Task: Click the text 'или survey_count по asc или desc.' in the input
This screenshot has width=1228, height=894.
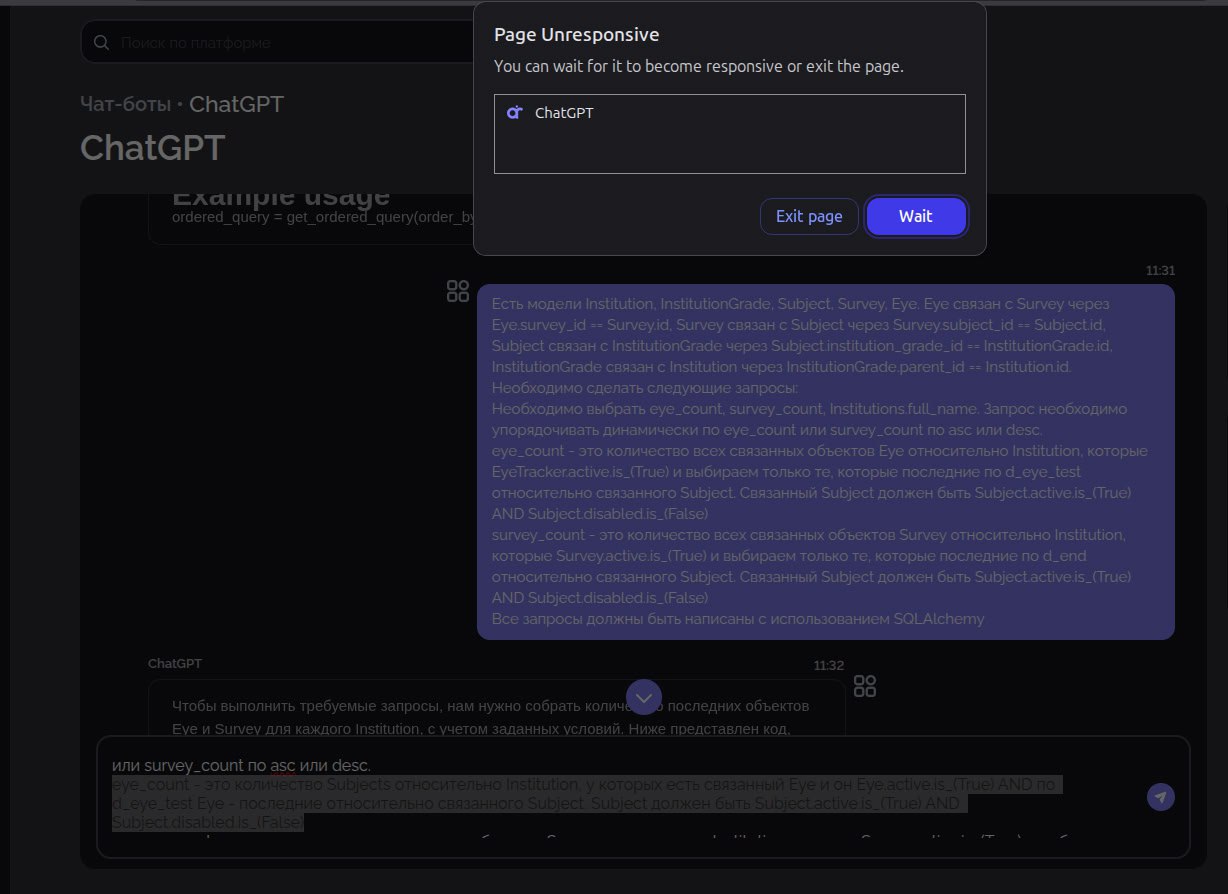Action: pos(241,766)
